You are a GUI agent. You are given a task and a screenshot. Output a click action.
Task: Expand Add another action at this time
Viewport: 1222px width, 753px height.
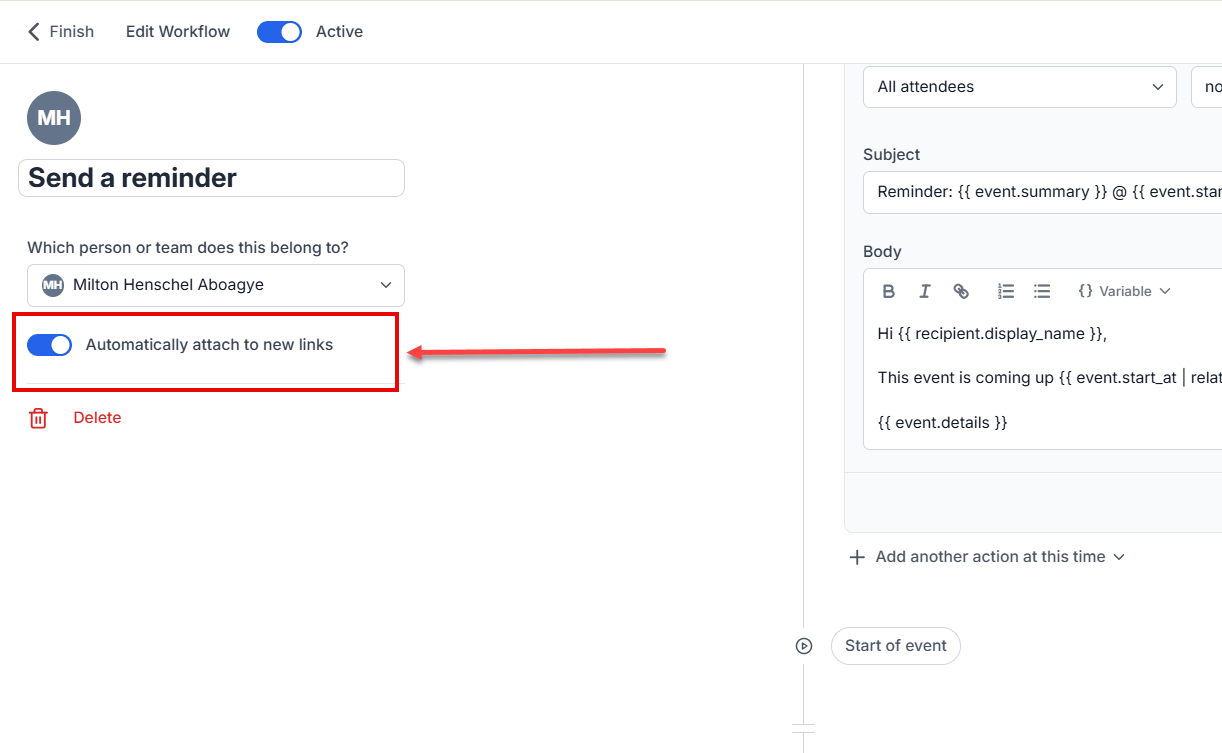[x=987, y=556]
